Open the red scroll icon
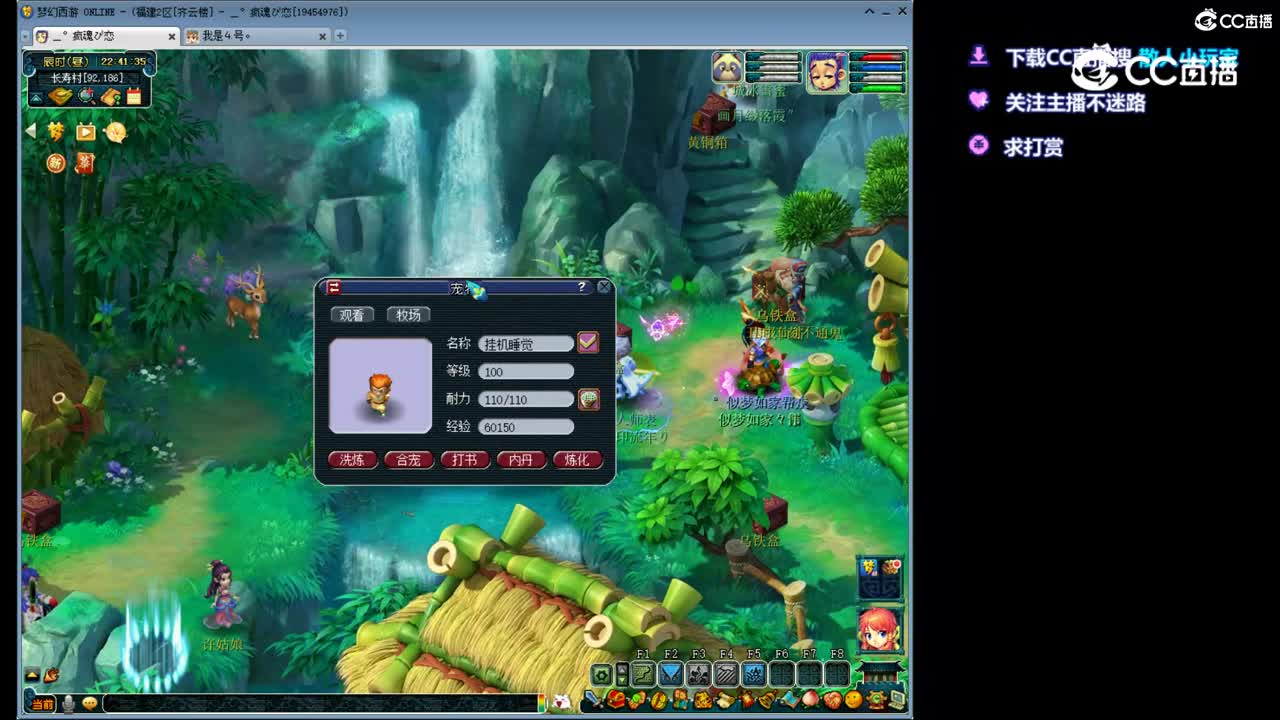1280x720 pixels. 85,162
